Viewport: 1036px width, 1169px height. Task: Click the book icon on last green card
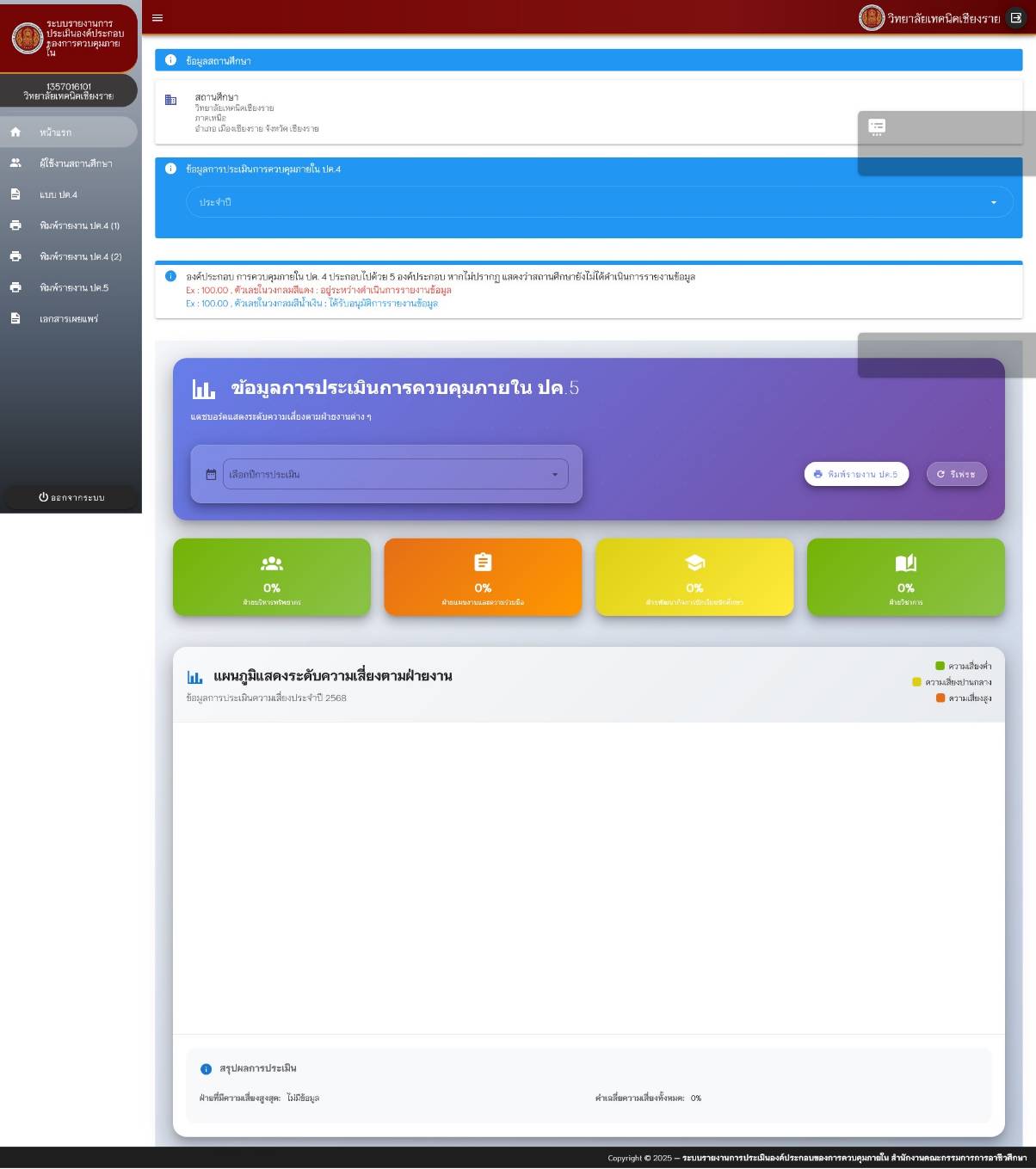[905, 563]
